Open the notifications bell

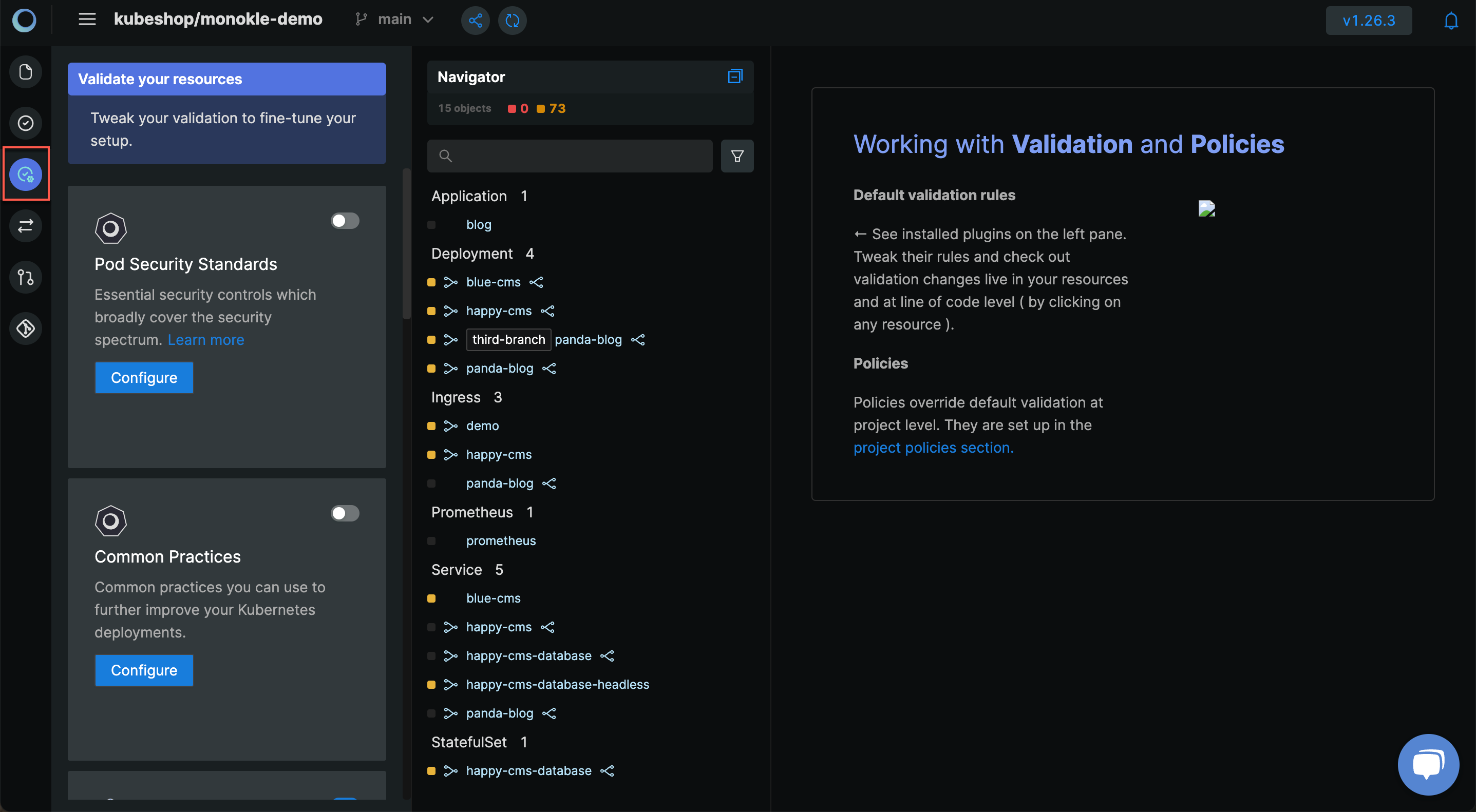pos(1451,21)
